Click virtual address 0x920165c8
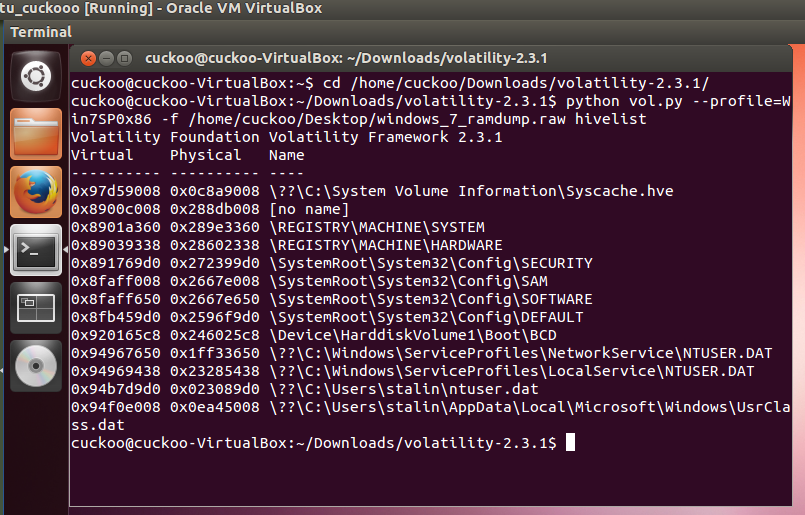The image size is (805, 515). [116, 335]
